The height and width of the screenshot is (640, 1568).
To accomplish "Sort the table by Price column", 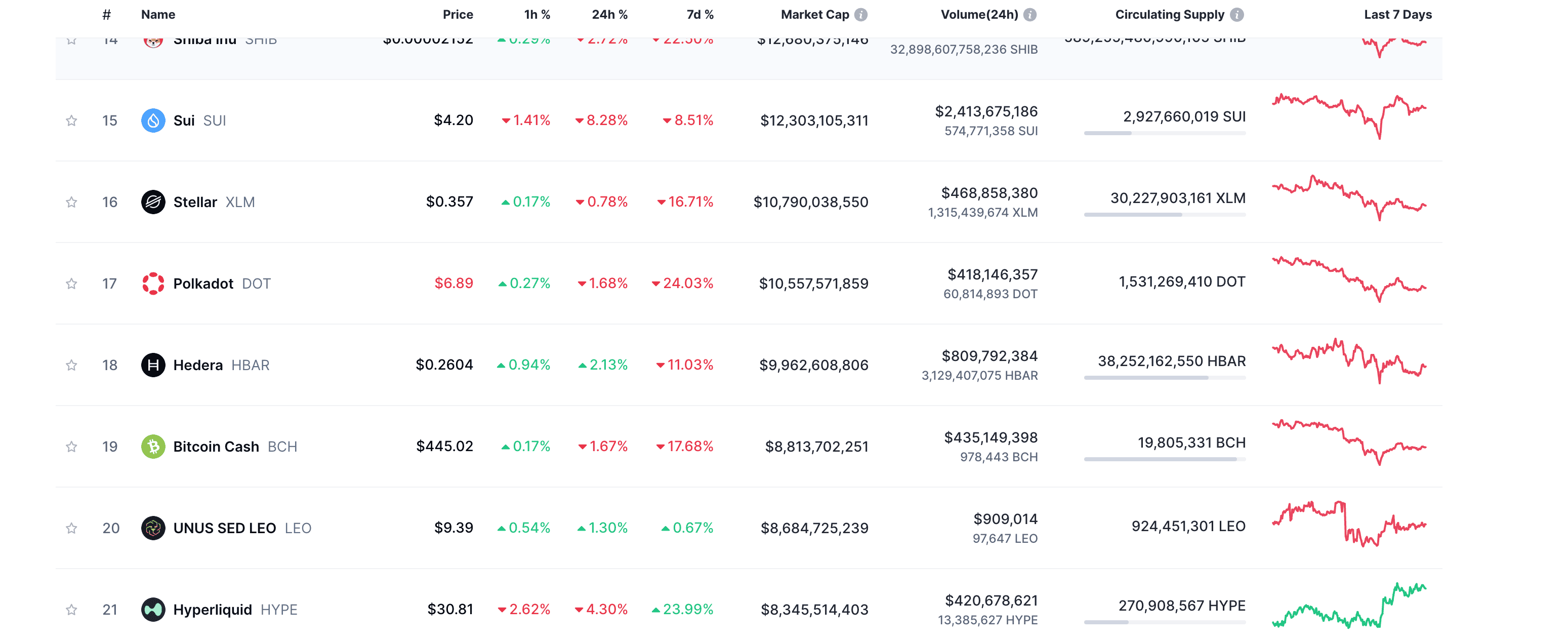I will [x=458, y=15].
